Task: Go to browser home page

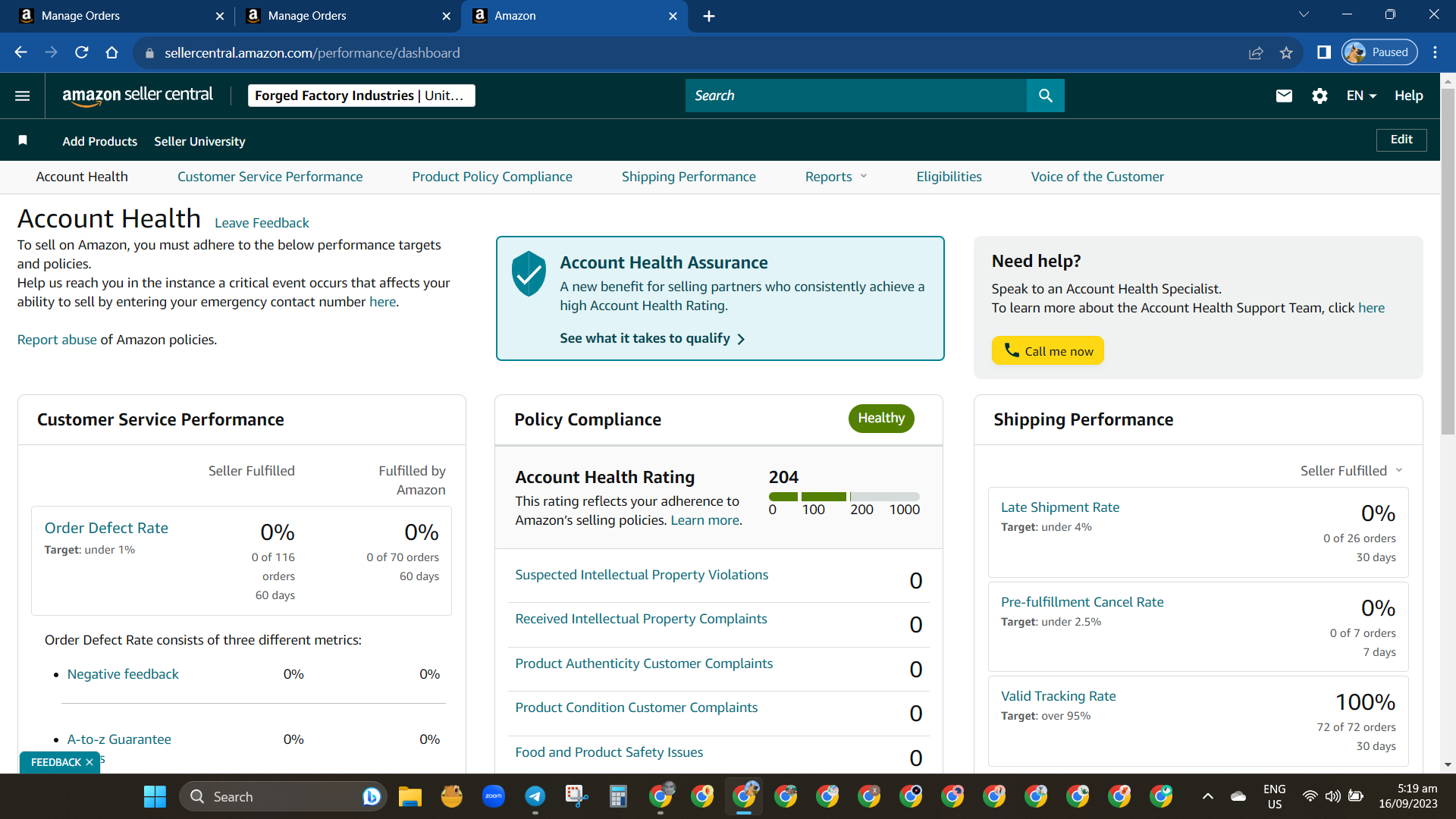Action: pos(112,52)
